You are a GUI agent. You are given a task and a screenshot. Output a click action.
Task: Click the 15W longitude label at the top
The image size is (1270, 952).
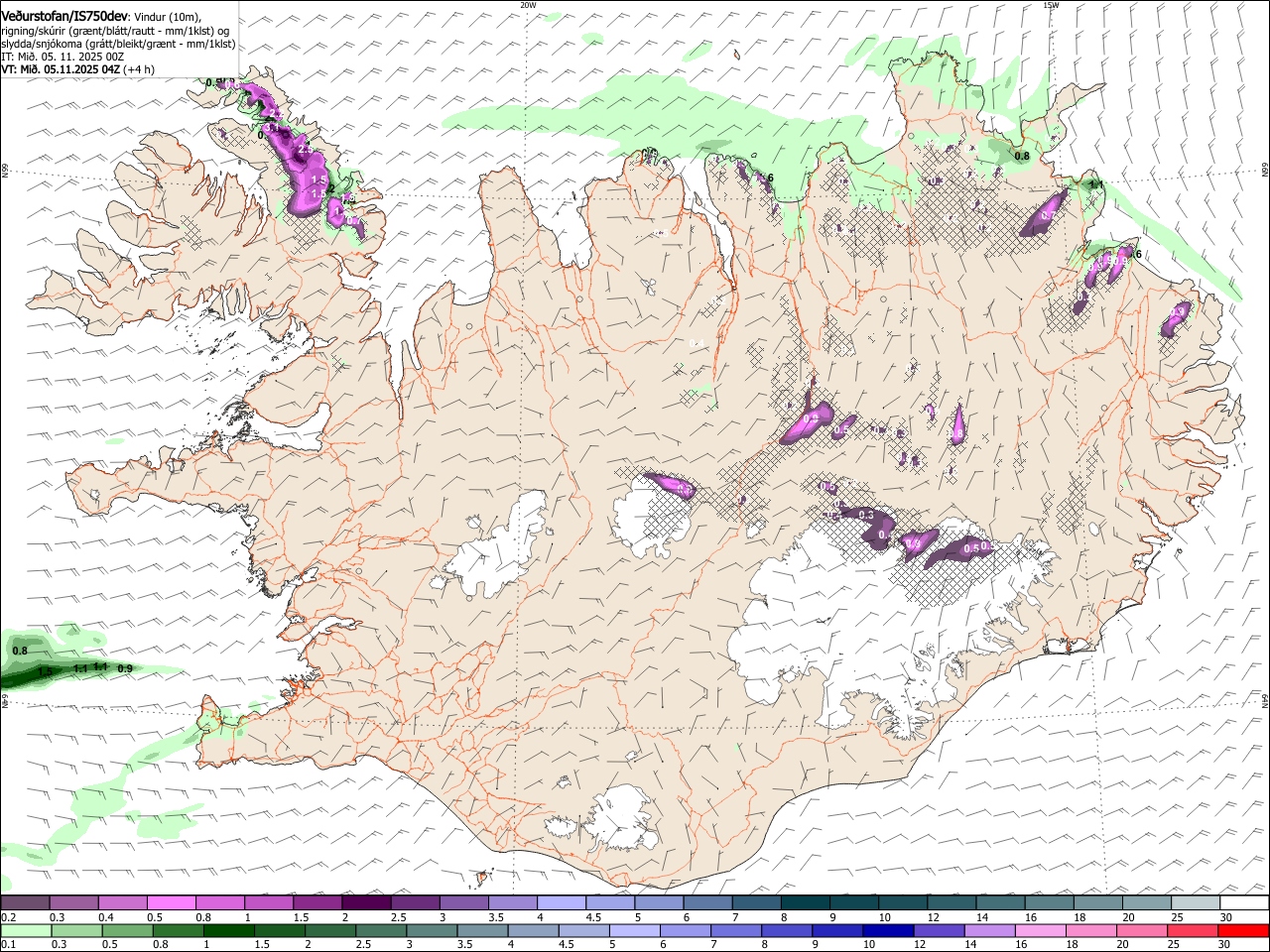(x=1051, y=4)
